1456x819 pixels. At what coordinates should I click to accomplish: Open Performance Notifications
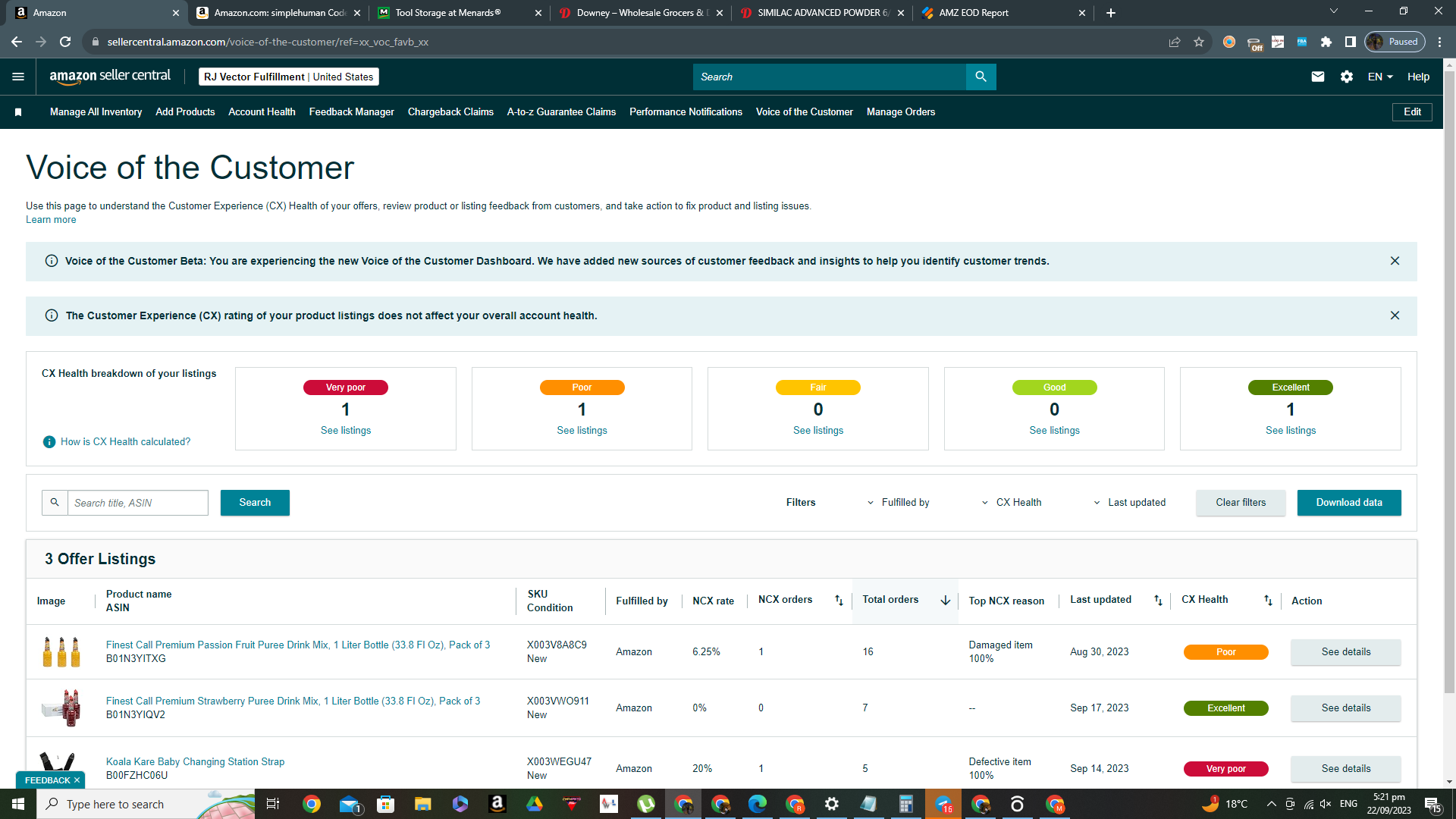pyautogui.click(x=686, y=112)
